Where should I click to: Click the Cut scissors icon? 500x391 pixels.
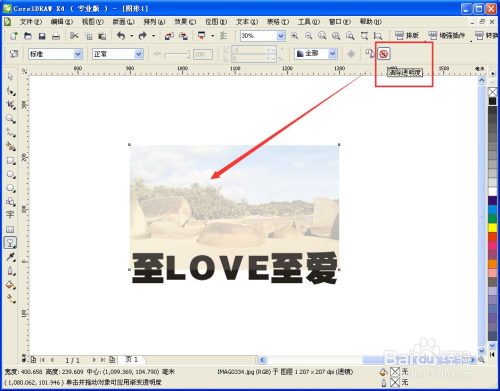[74, 36]
